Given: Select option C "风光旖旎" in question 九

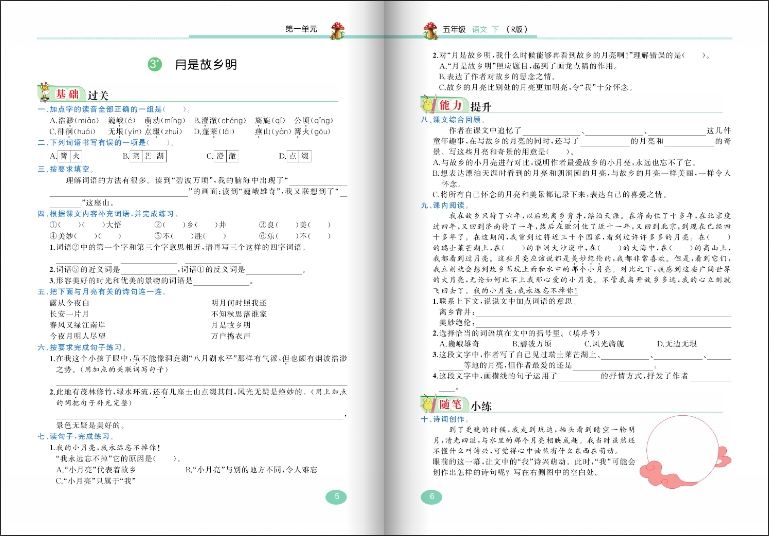Looking at the screenshot, I should pyautogui.click(x=604, y=344).
